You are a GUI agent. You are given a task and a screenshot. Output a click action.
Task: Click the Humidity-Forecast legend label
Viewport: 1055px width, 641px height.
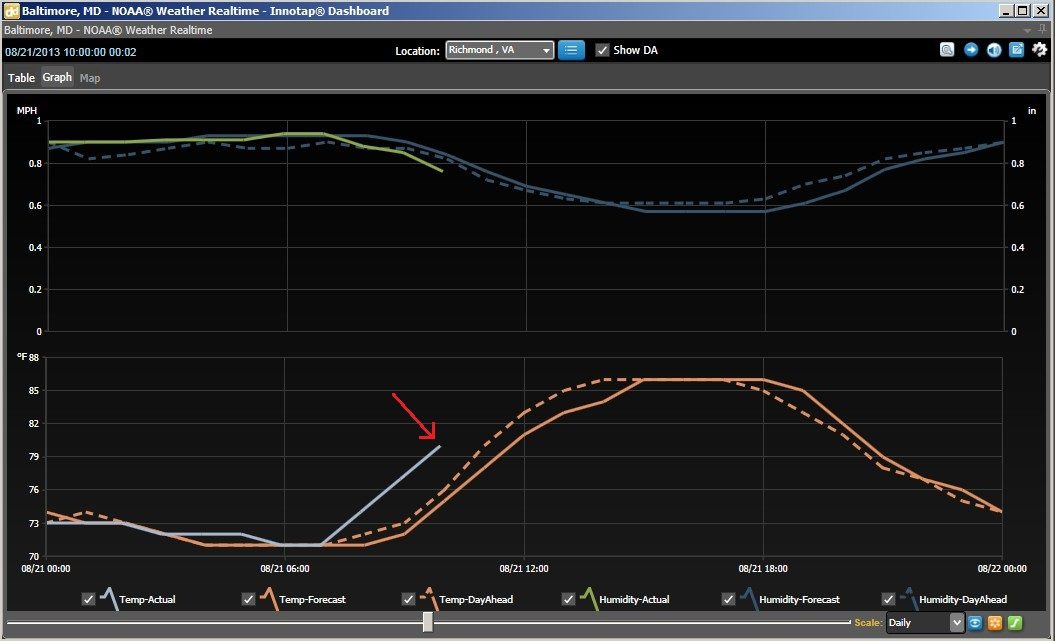[799, 599]
